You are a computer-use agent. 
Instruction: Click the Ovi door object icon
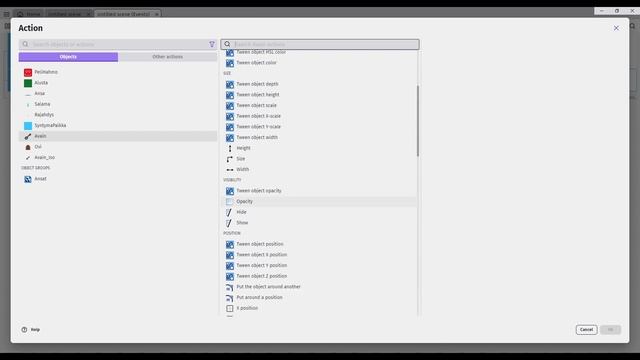tap(28, 147)
